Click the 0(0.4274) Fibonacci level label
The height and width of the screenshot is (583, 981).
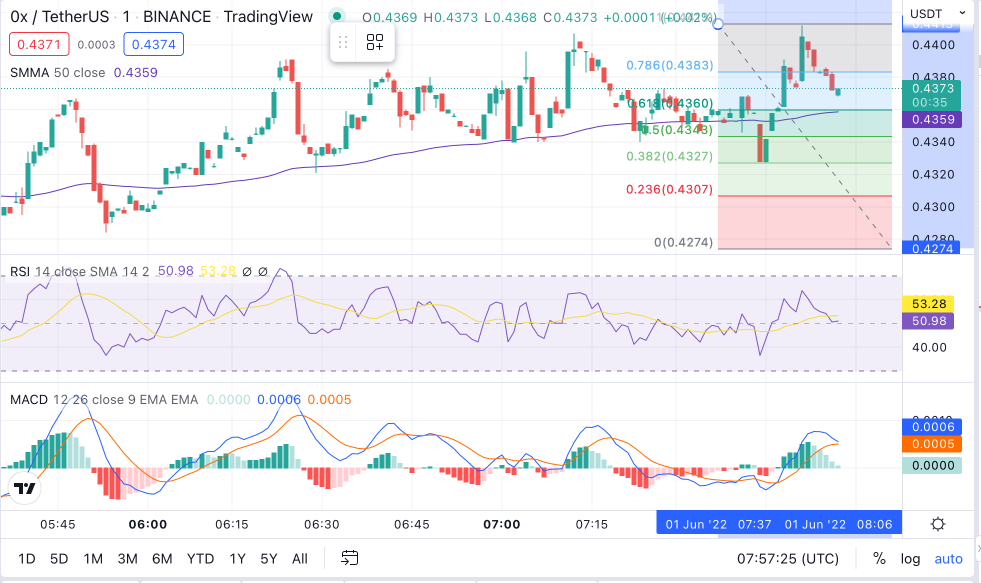click(683, 242)
